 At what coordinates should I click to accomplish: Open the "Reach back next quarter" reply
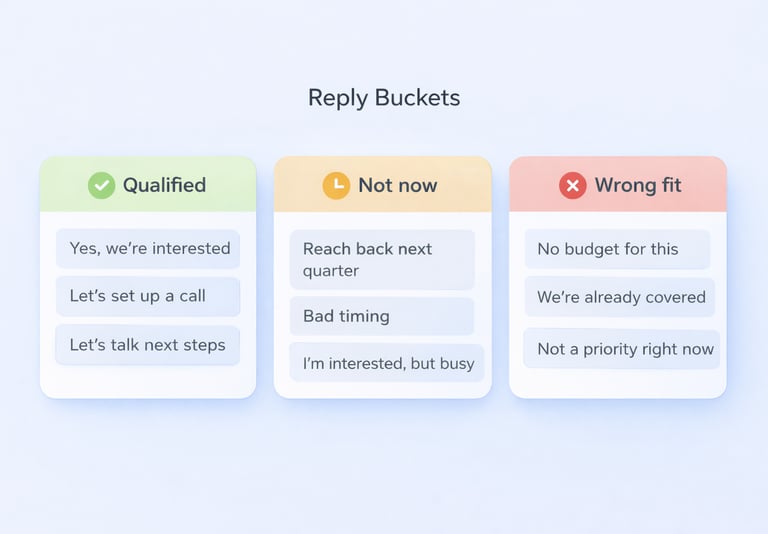click(x=382, y=260)
